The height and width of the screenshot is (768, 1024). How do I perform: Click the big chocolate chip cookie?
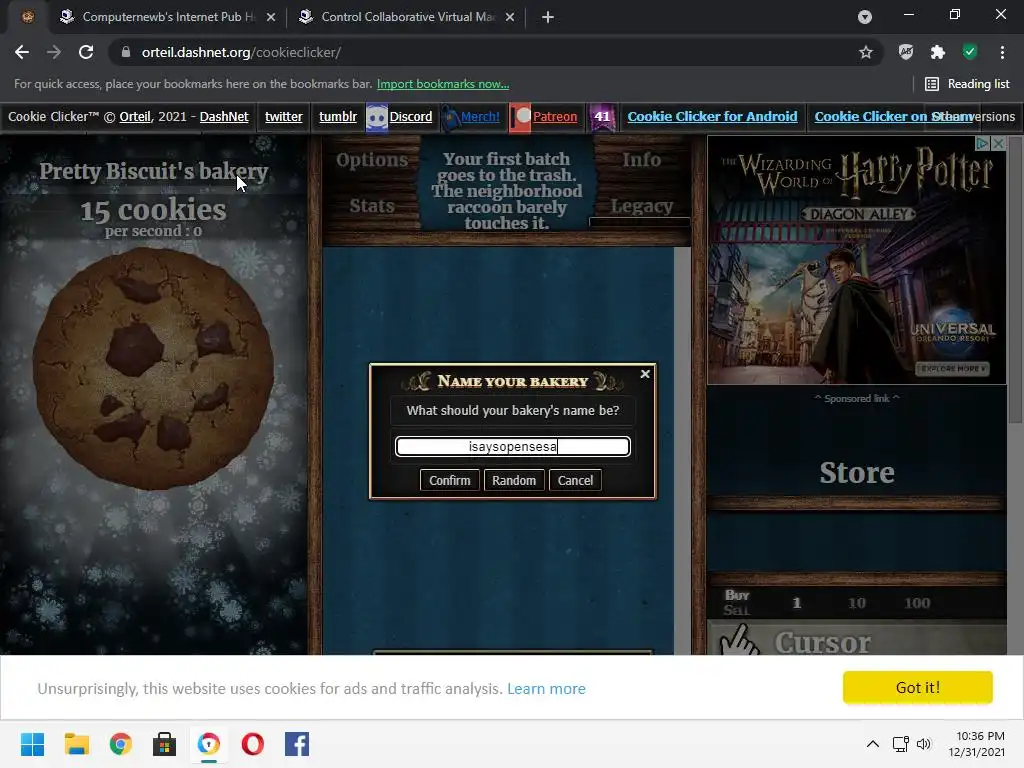click(153, 368)
